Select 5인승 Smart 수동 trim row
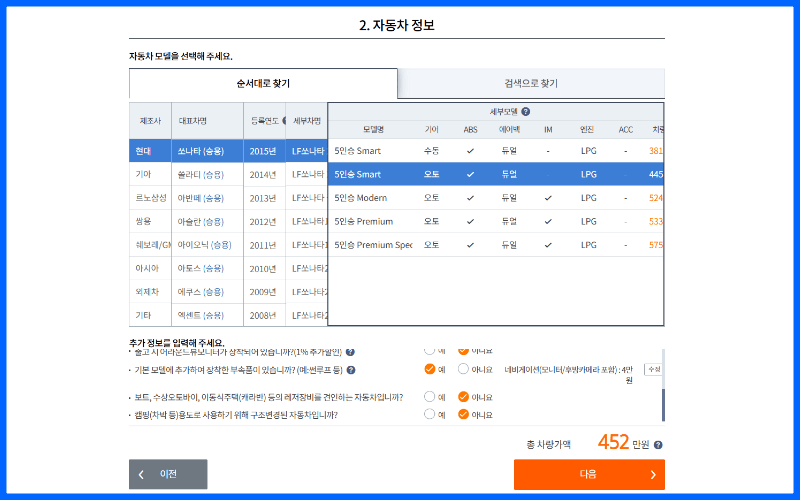 coord(495,151)
